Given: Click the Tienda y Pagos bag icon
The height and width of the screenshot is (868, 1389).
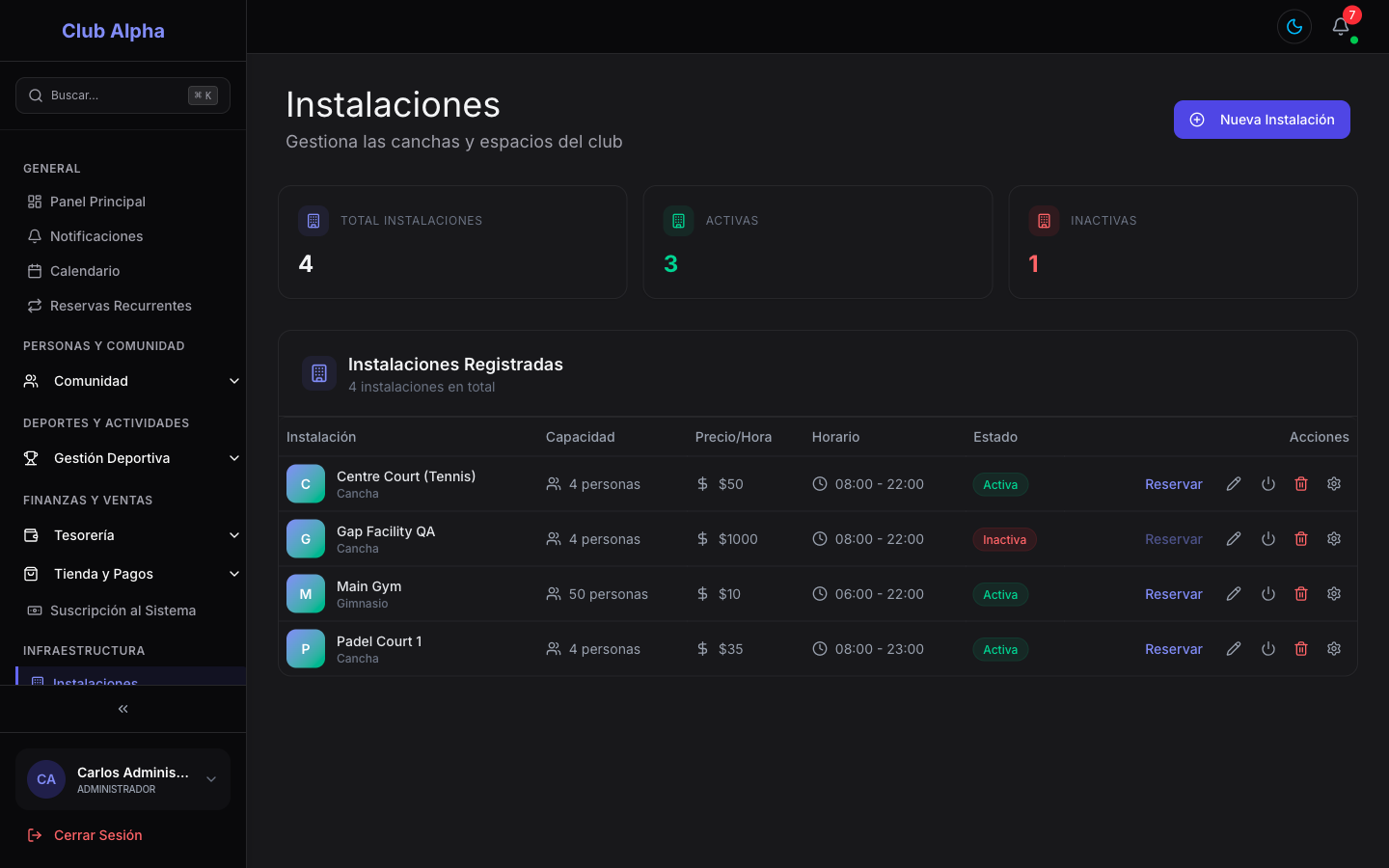Looking at the screenshot, I should pos(31,574).
